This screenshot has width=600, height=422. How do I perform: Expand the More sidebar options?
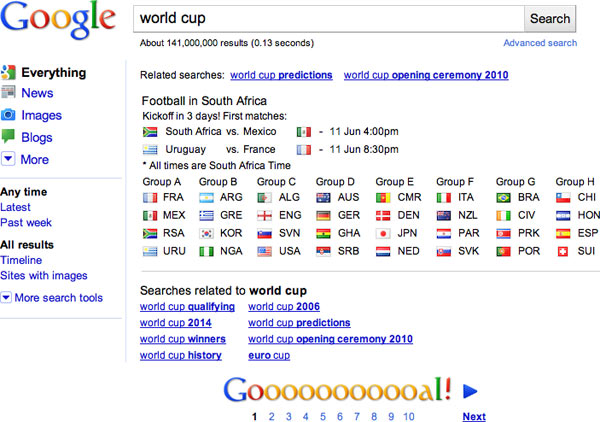tap(9, 159)
